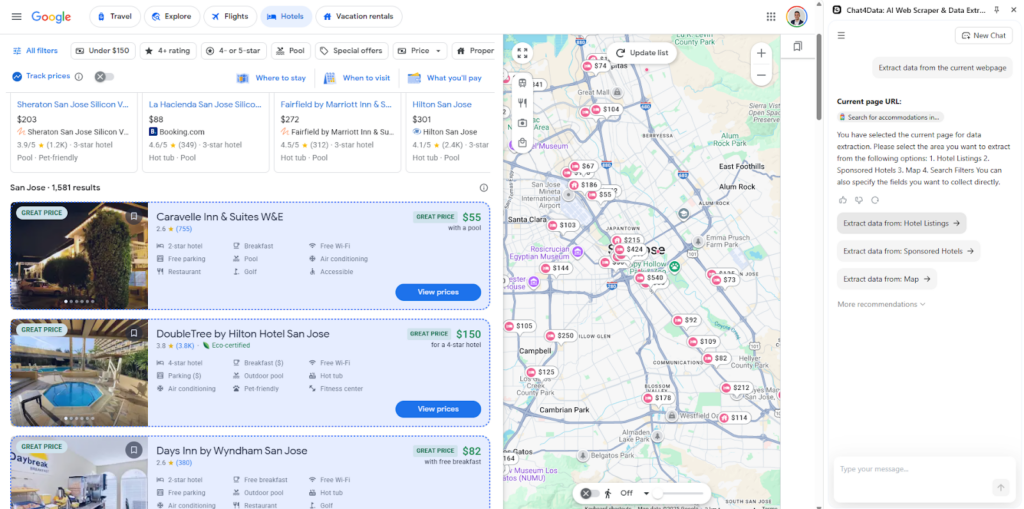Regenerate the Chat4Data response
The image size is (1024, 509).
[x=875, y=200]
